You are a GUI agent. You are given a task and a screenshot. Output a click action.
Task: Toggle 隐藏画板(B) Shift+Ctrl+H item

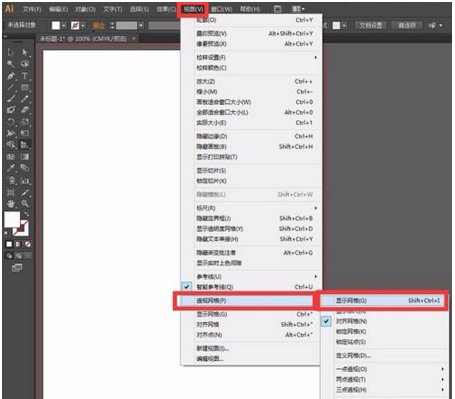pyautogui.click(x=251, y=147)
